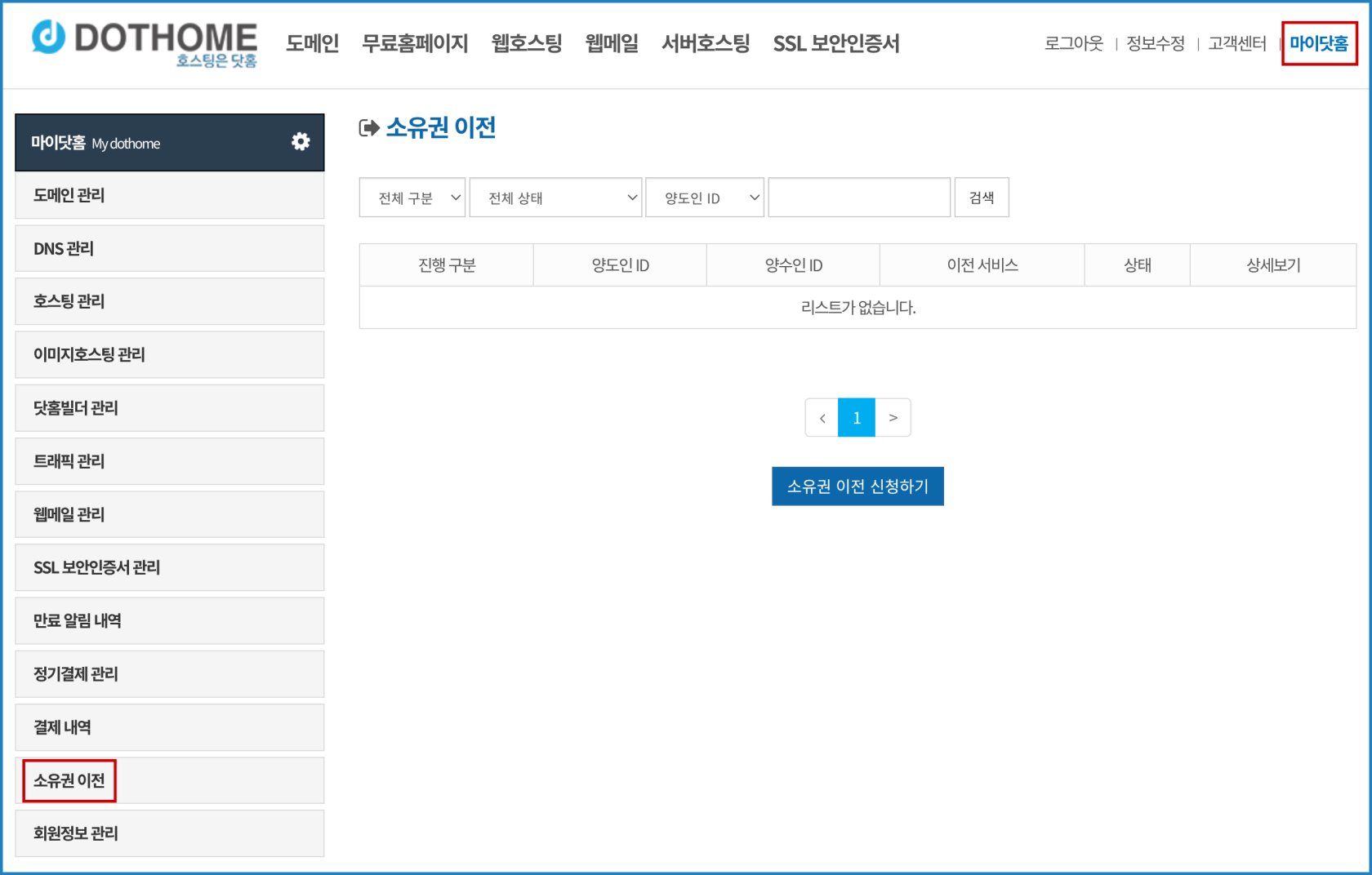Click the search keyword input field
1372x875 pixels.
(x=858, y=197)
